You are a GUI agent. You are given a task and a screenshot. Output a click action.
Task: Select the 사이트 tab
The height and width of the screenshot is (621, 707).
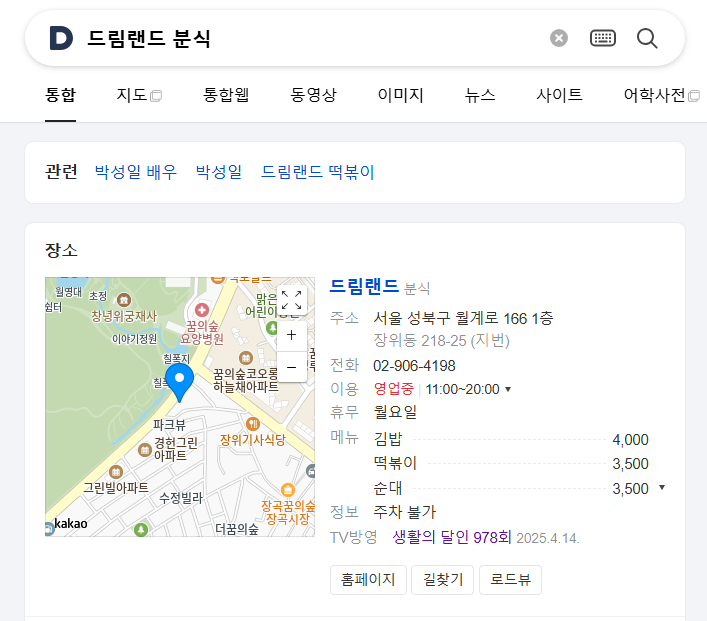point(559,95)
